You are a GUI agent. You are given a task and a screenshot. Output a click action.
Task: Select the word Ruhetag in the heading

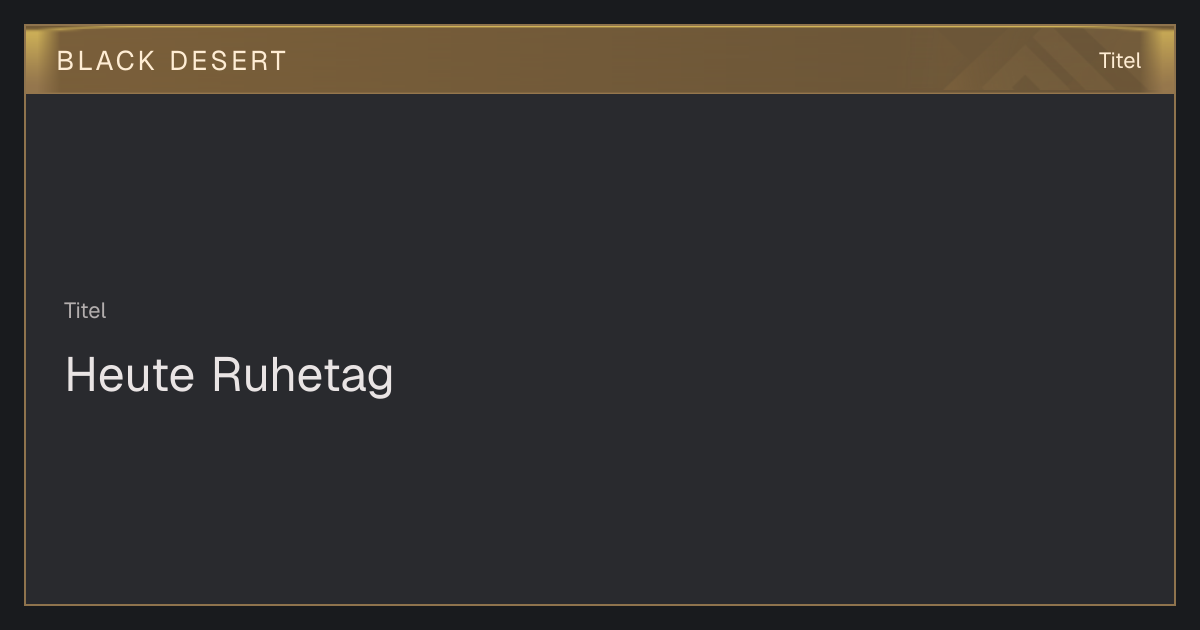tap(303, 376)
